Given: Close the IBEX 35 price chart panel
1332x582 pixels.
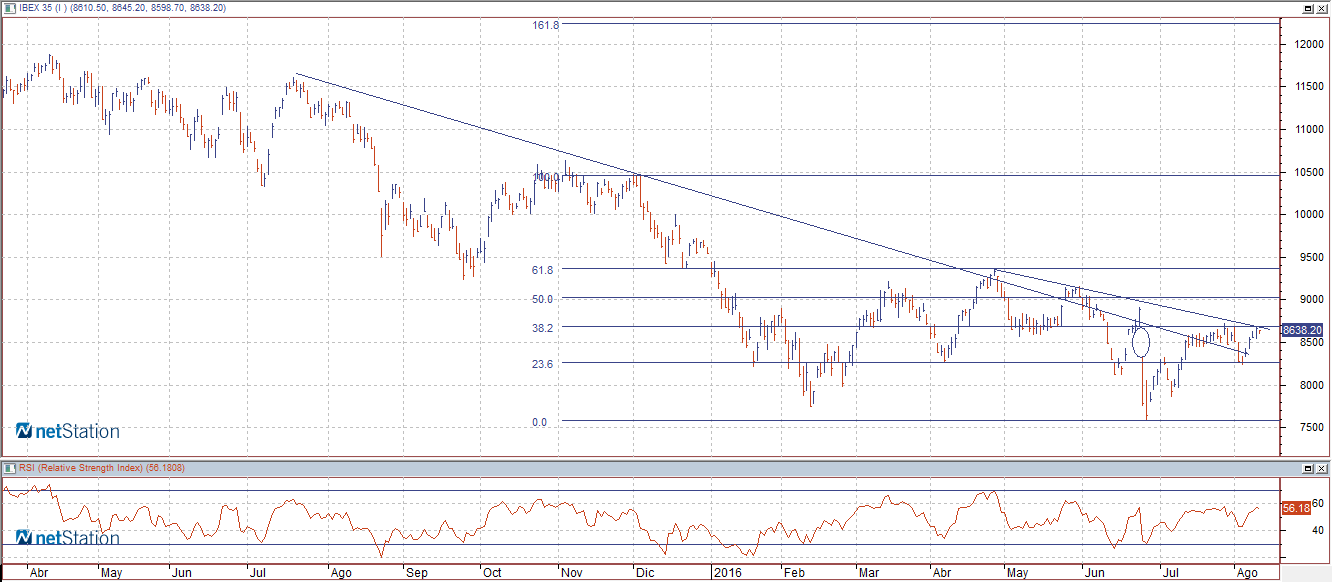Looking at the screenshot, I should (1321, 8).
